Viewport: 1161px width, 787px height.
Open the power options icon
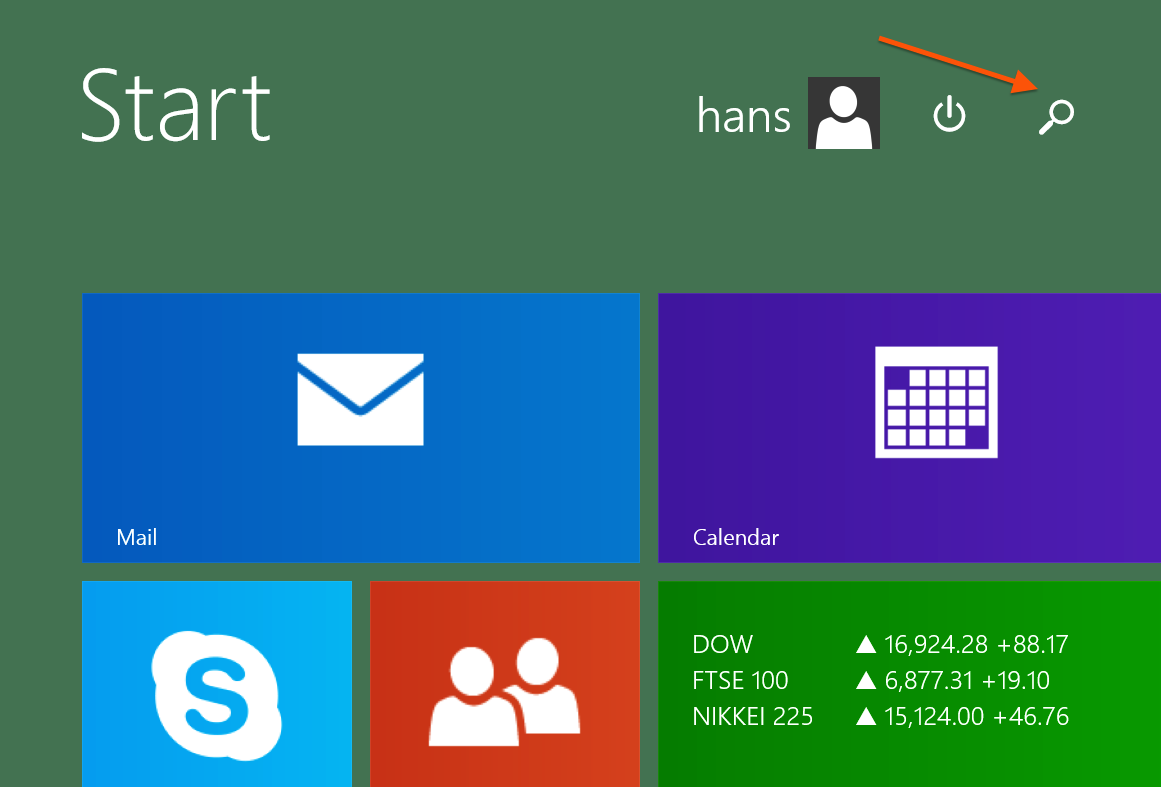(x=949, y=115)
